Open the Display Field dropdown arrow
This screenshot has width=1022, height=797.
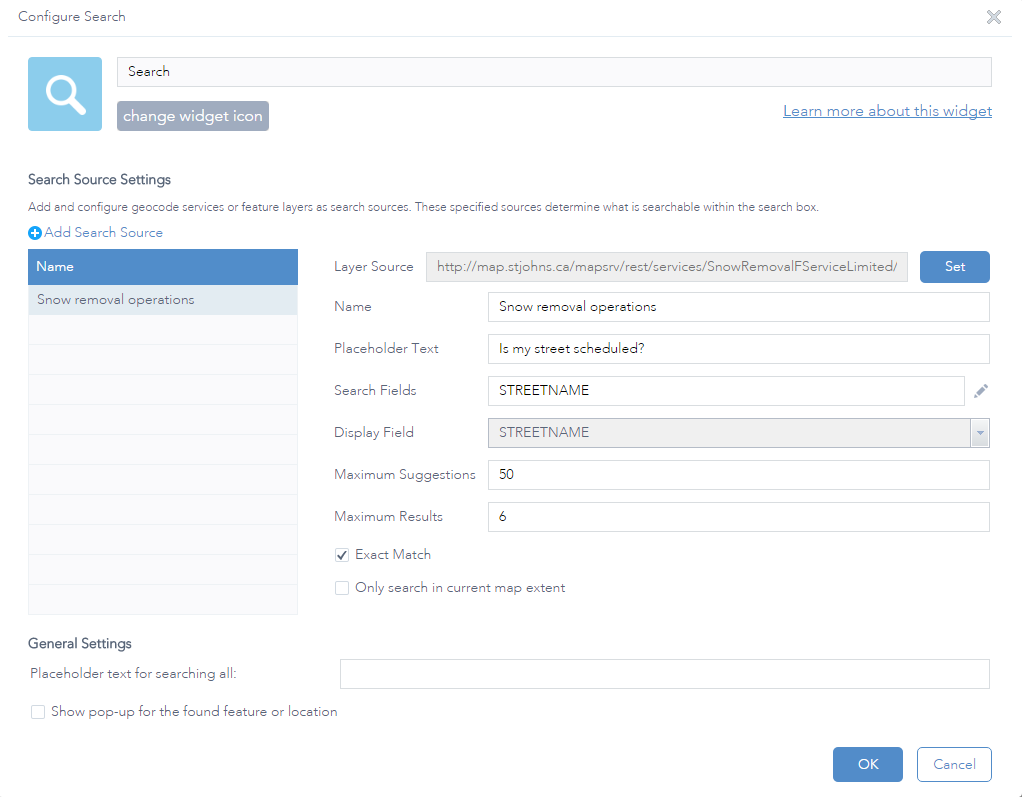(980, 433)
